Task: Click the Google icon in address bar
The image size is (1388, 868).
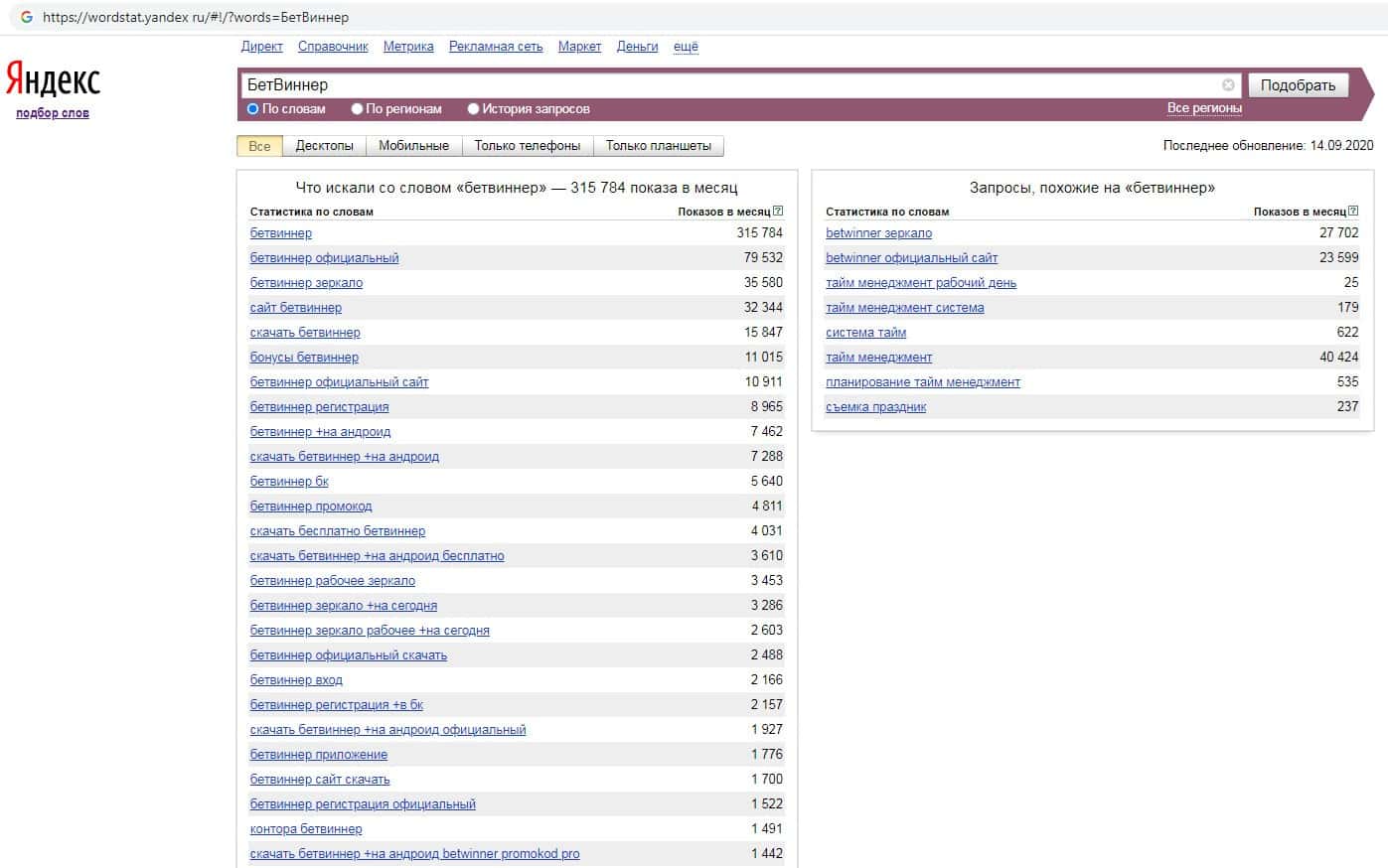Action: pyautogui.click(x=27, y=17)
